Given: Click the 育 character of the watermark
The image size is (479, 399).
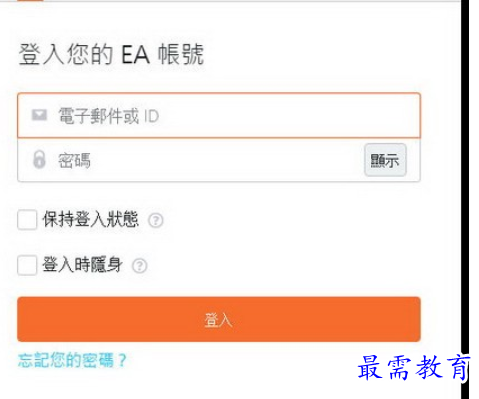Looking at the screenshot, I should (459, 367).
